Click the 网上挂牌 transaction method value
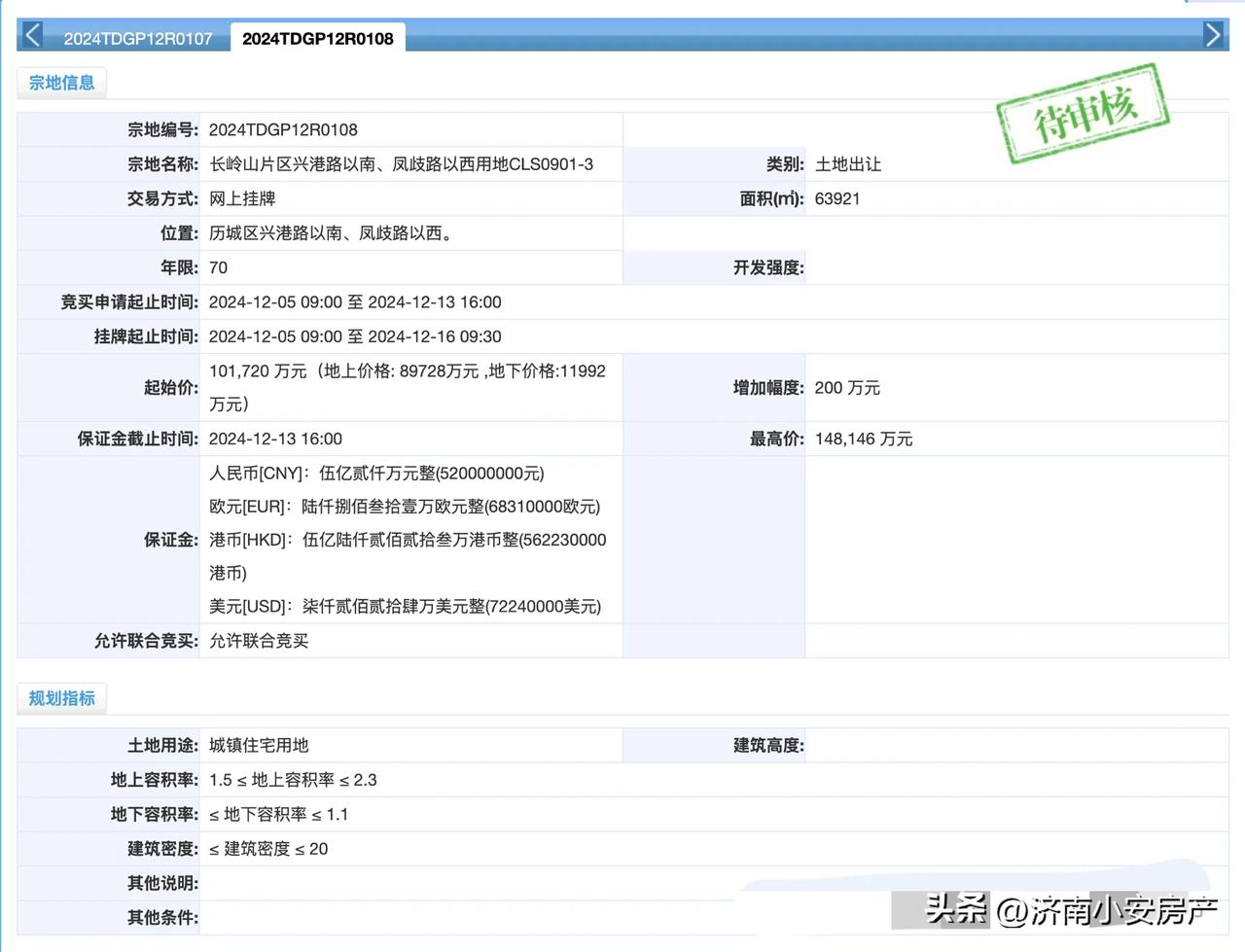Viewport: 1245px width, 952px height. [x=242, y=198]
